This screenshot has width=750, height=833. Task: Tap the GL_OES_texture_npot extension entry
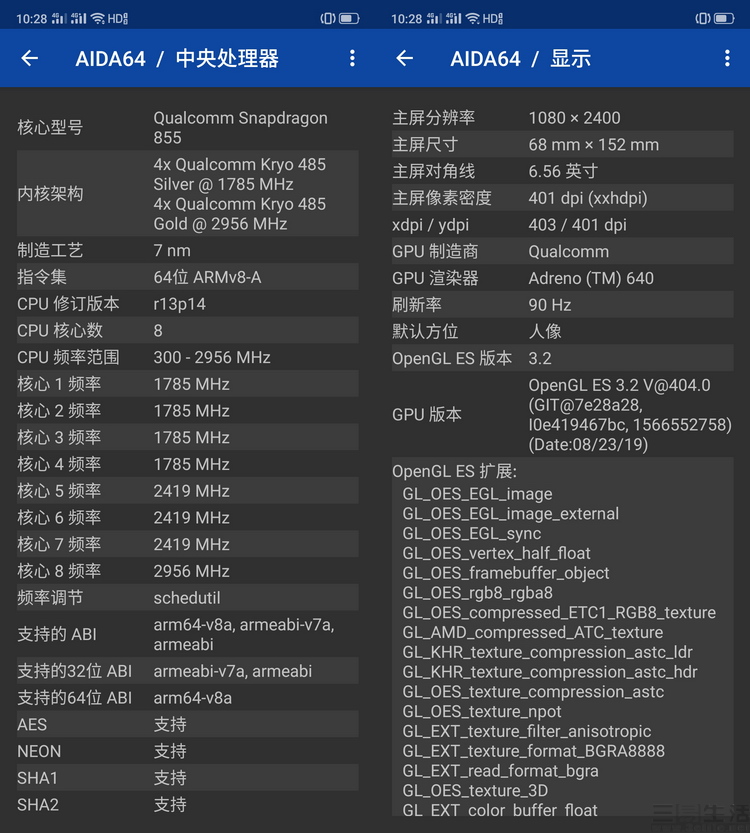tap(482, 711)
